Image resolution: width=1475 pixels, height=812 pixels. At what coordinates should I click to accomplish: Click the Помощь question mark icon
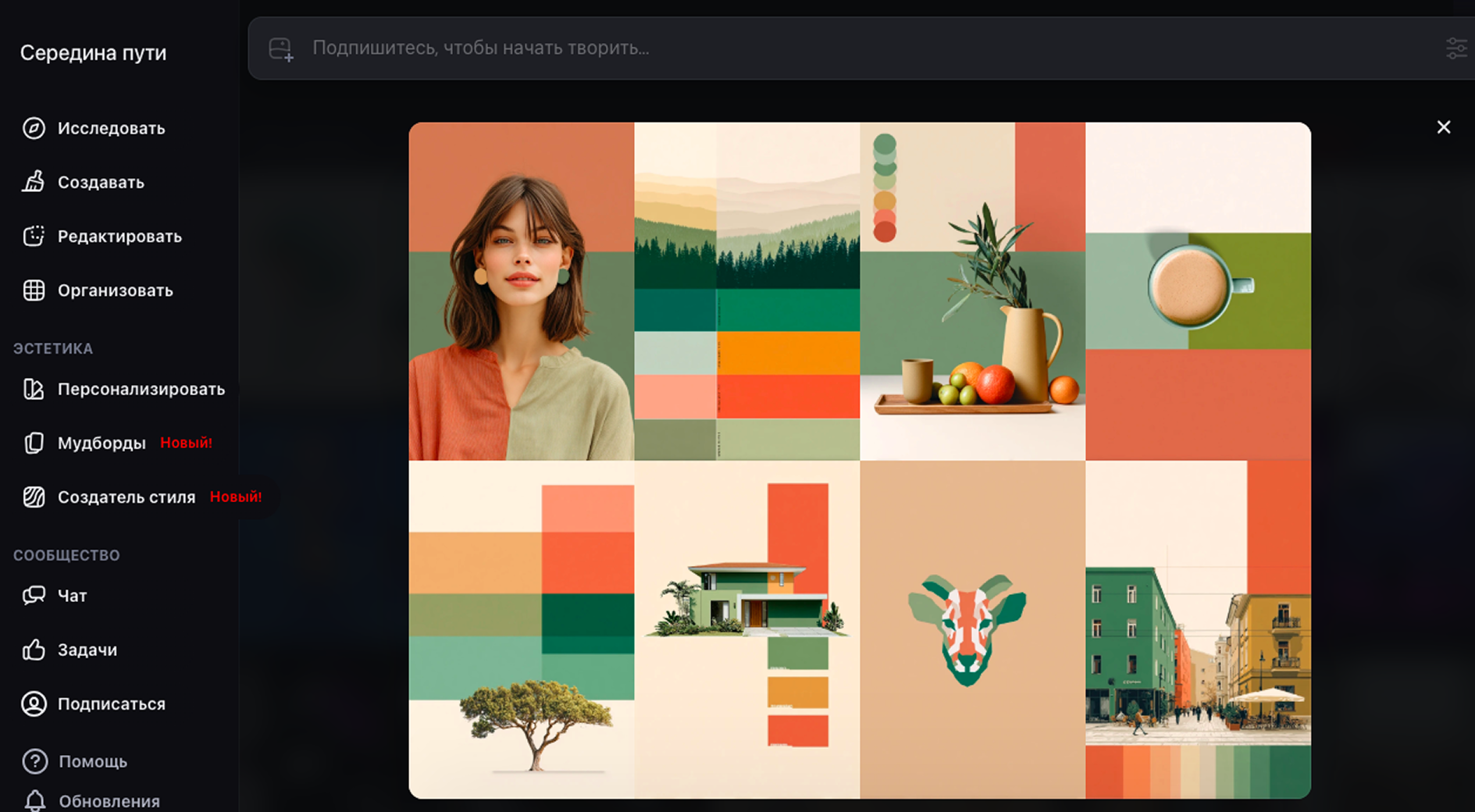click(34, 761)
